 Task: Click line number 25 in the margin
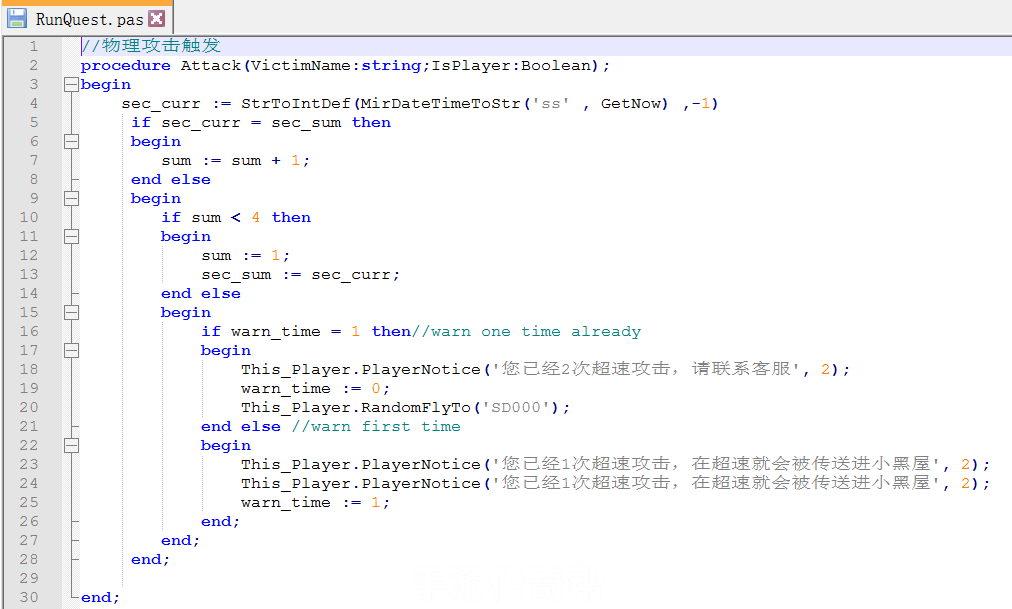coord(29,502)
